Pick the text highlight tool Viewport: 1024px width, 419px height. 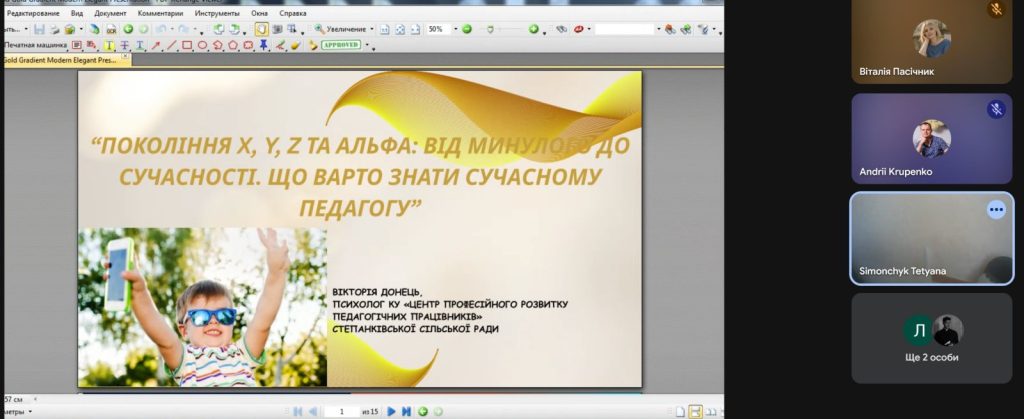tap(110, 45)
